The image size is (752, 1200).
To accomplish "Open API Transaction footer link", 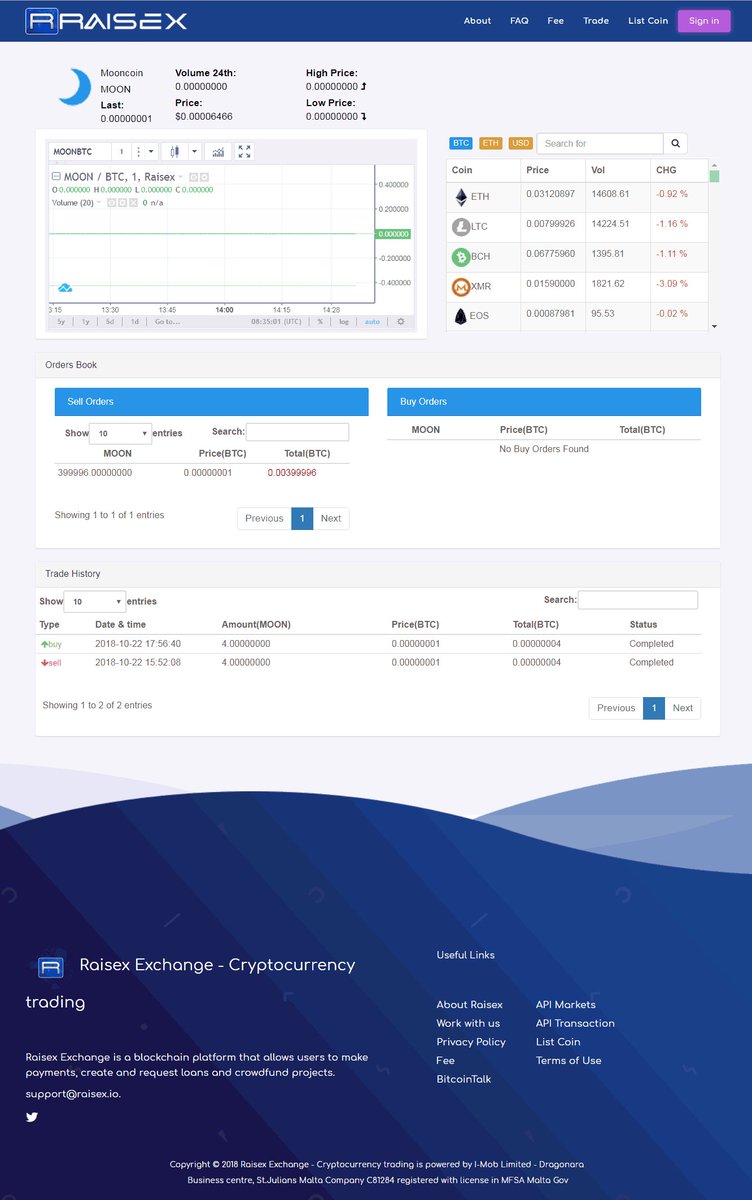I will click(x=575, y=1023).
